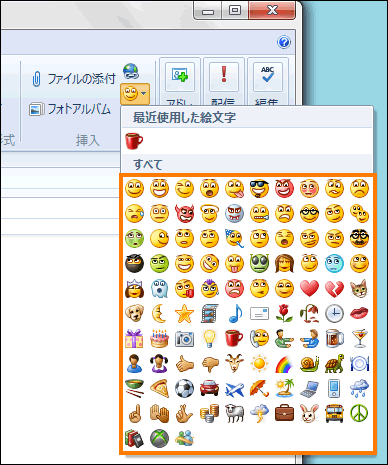Insert the pizza slice emoticon
This screenshot has height=465, width=388.
(x=159, y=388)
